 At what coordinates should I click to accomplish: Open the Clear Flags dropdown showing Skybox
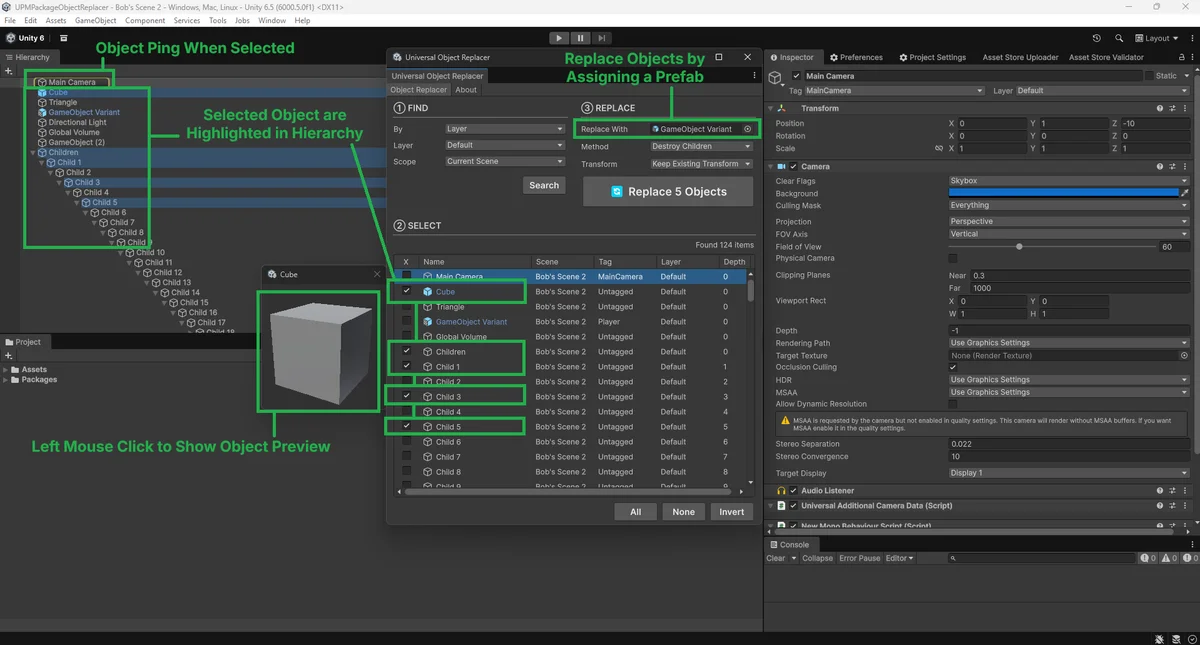point(1068,181)
